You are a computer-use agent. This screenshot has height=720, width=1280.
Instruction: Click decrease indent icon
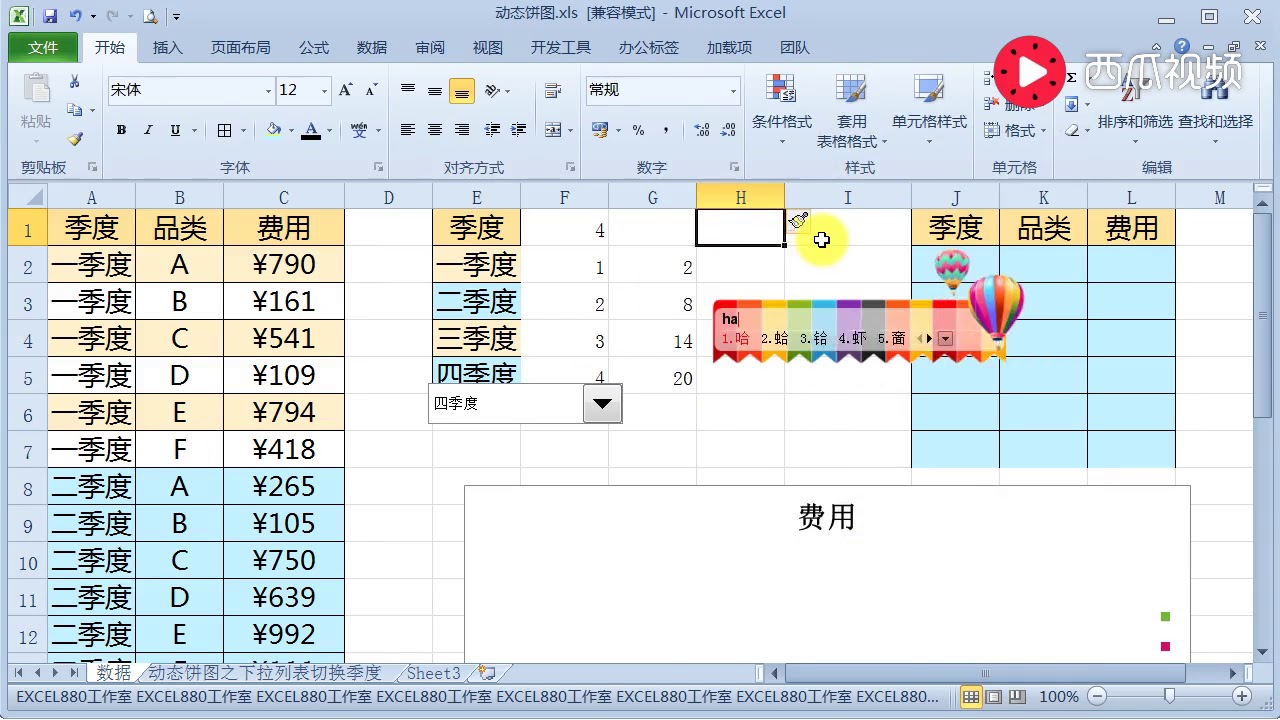[x=492, y=130]
